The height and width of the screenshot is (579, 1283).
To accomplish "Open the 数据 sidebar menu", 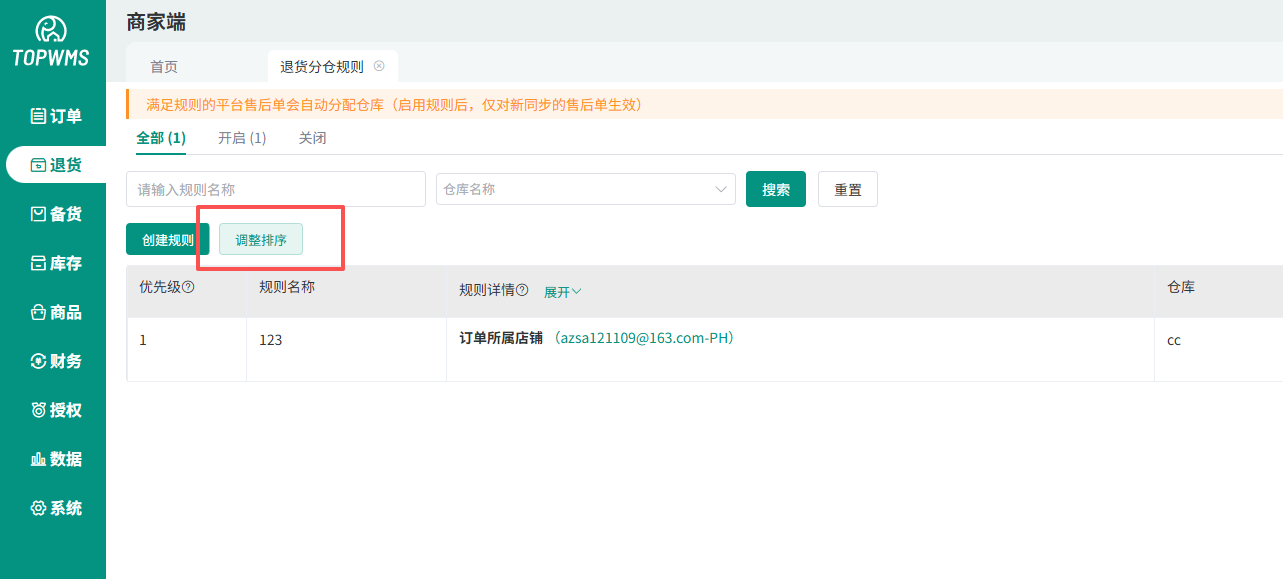I will pyautogui.click(x=56, y=459).
